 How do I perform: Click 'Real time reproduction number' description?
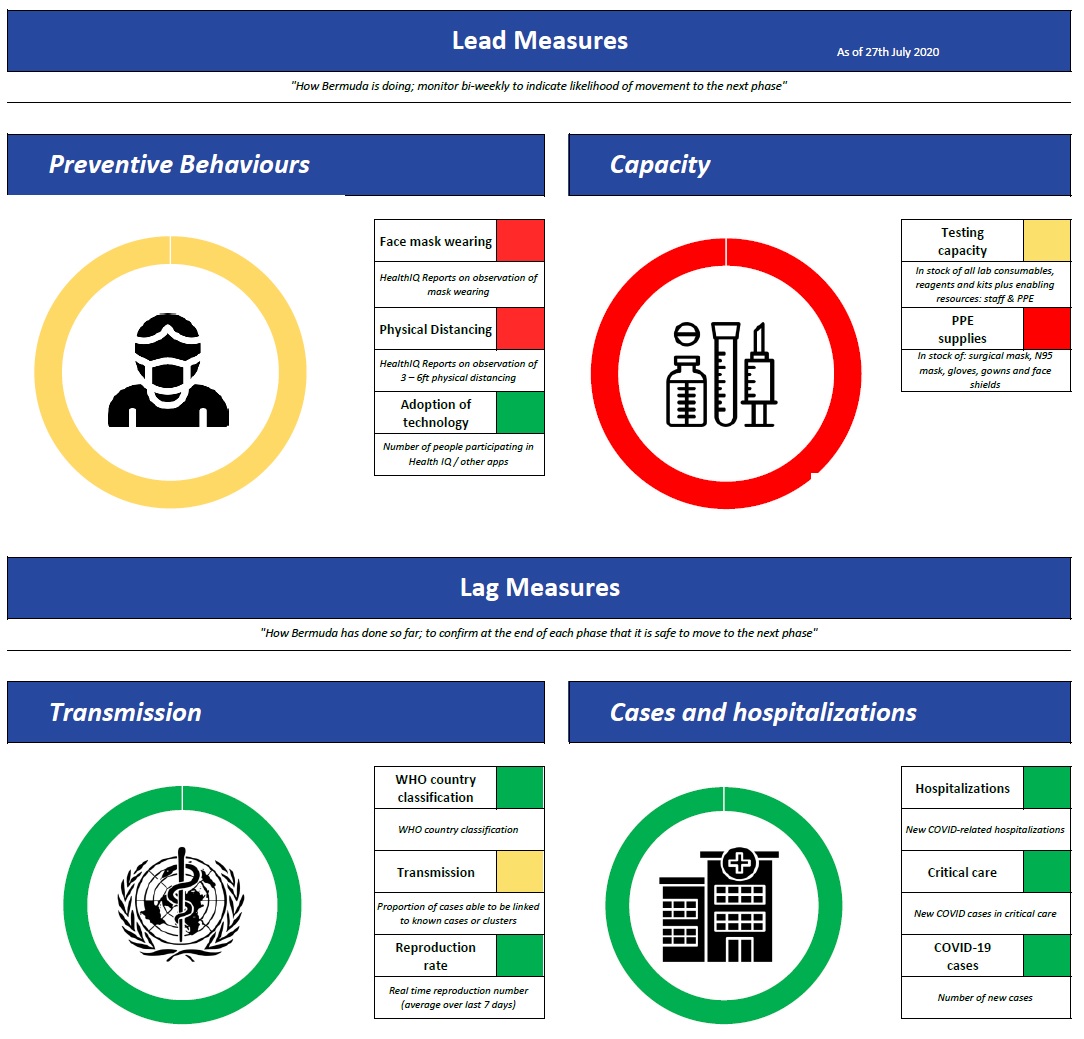click(458, 998)
